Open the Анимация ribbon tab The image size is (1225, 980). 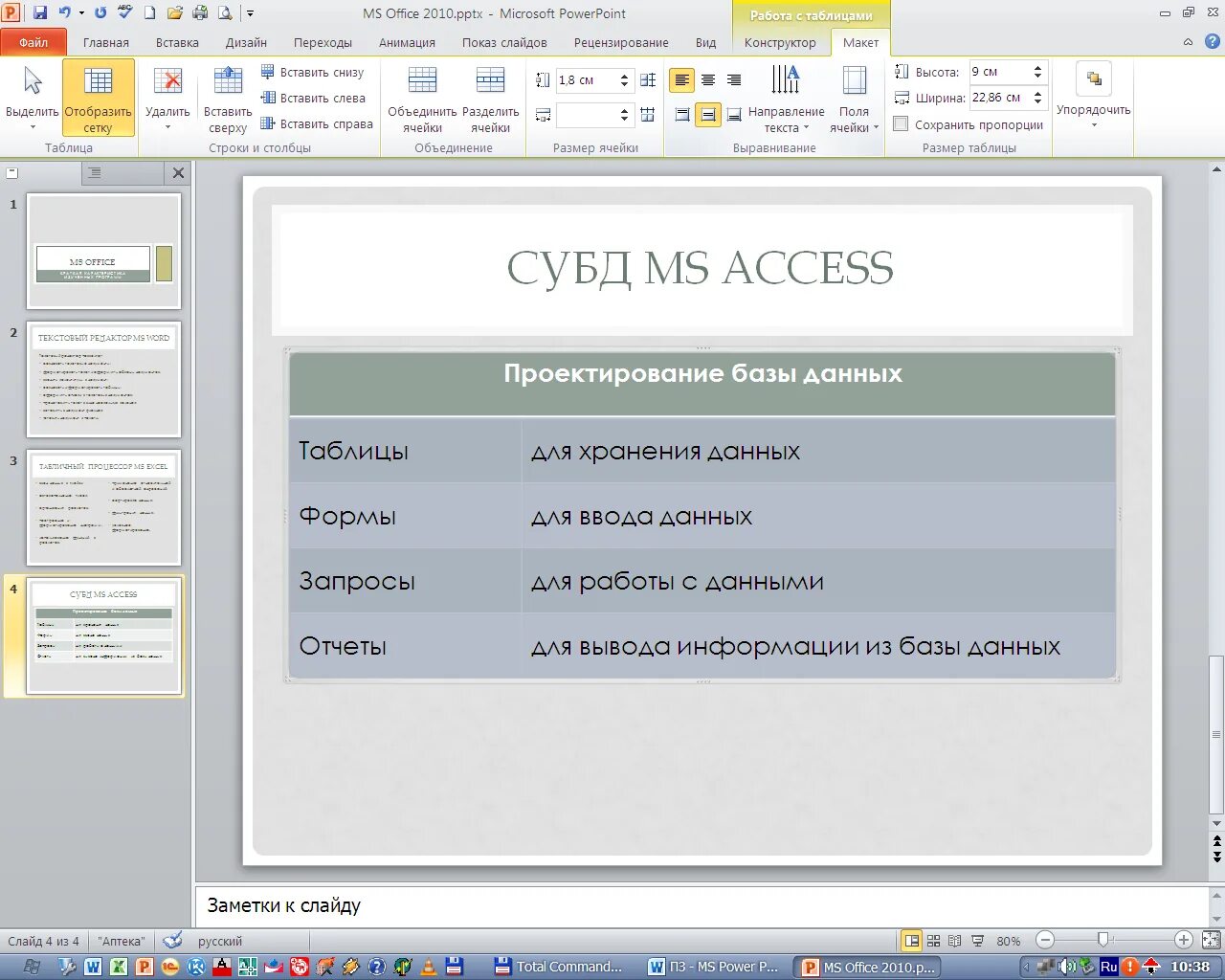(407, 42)
